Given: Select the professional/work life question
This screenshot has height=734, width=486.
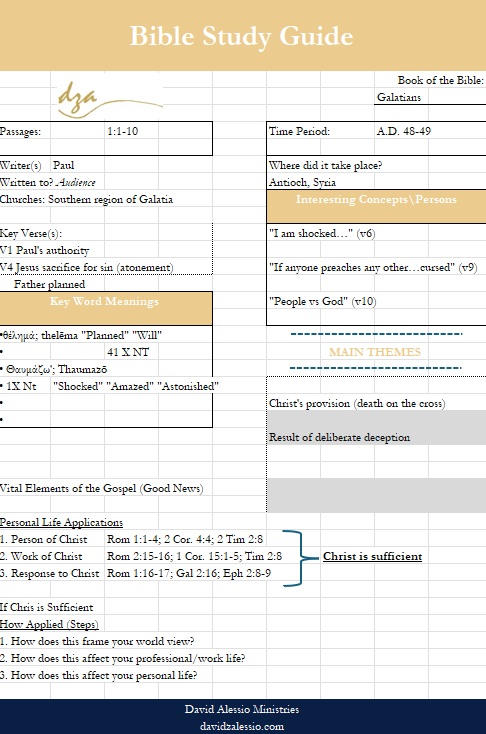Looking at the screenshot, I should click(123, 658).
